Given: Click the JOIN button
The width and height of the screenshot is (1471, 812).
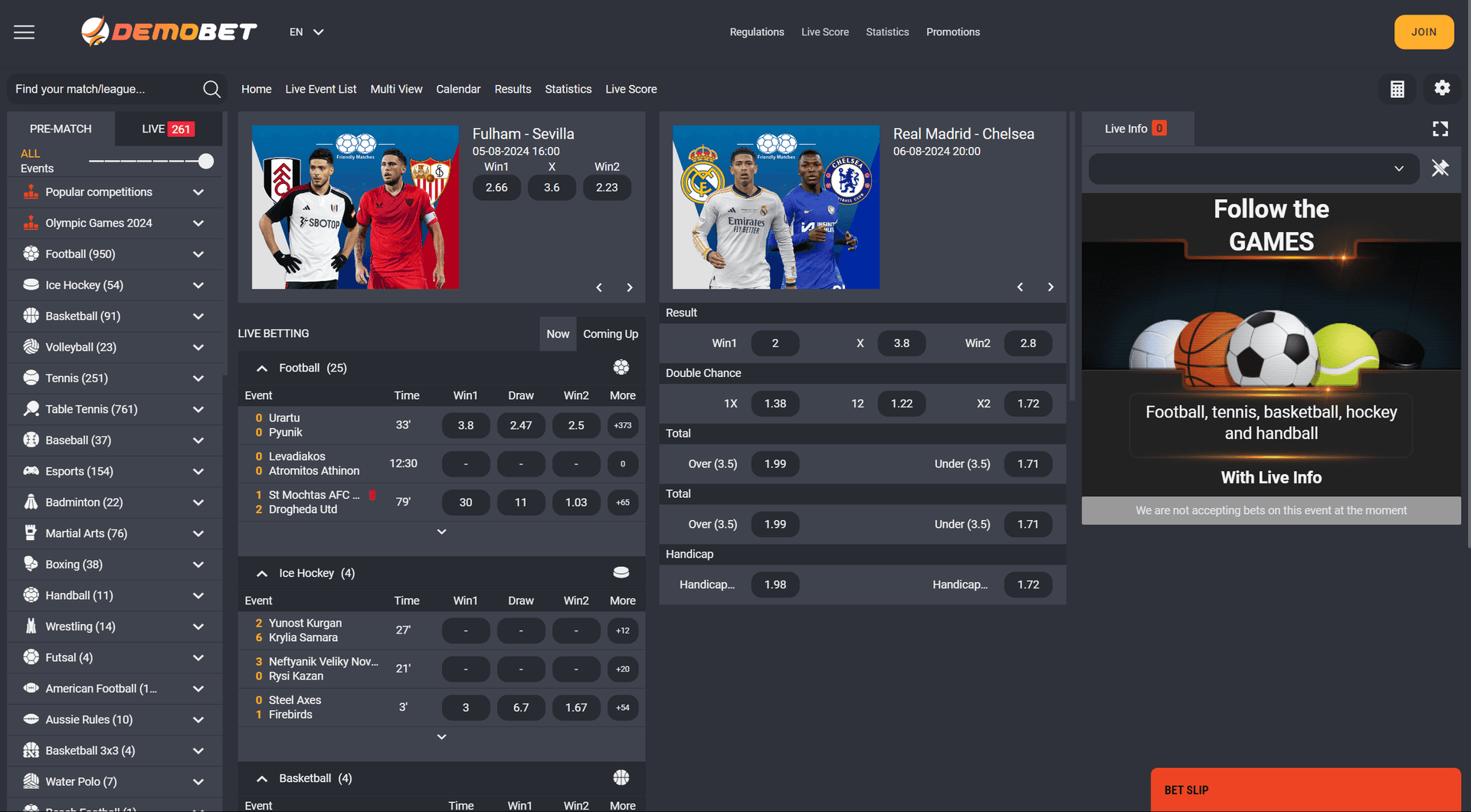Looking at the screenshot, I should [x=1423, y=32].
